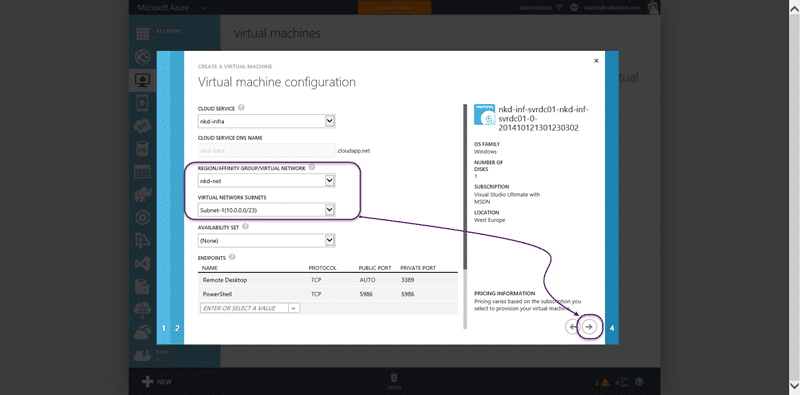
Task: Click the Endpoints help question icon
Action: tap(232, 257)
